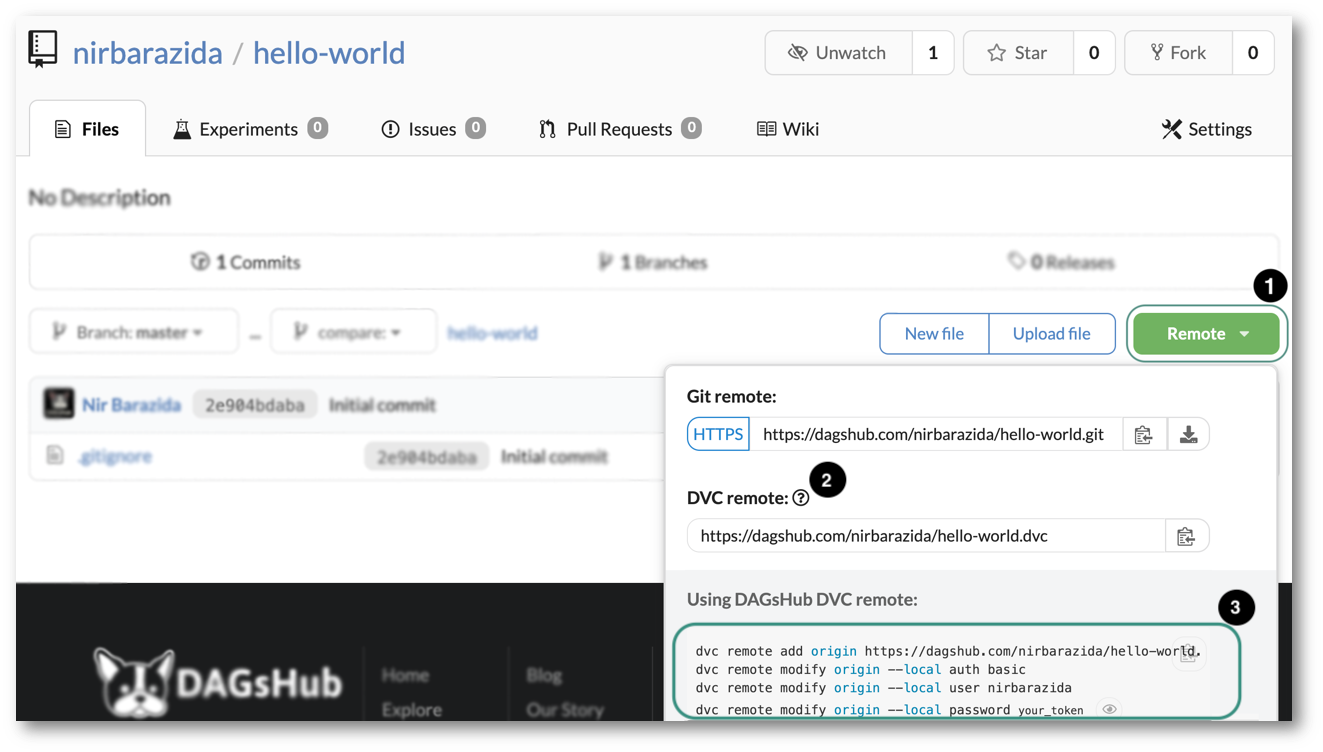Click the Issues exclamation icon
The image size is (1323, 752).
(391, 128)
